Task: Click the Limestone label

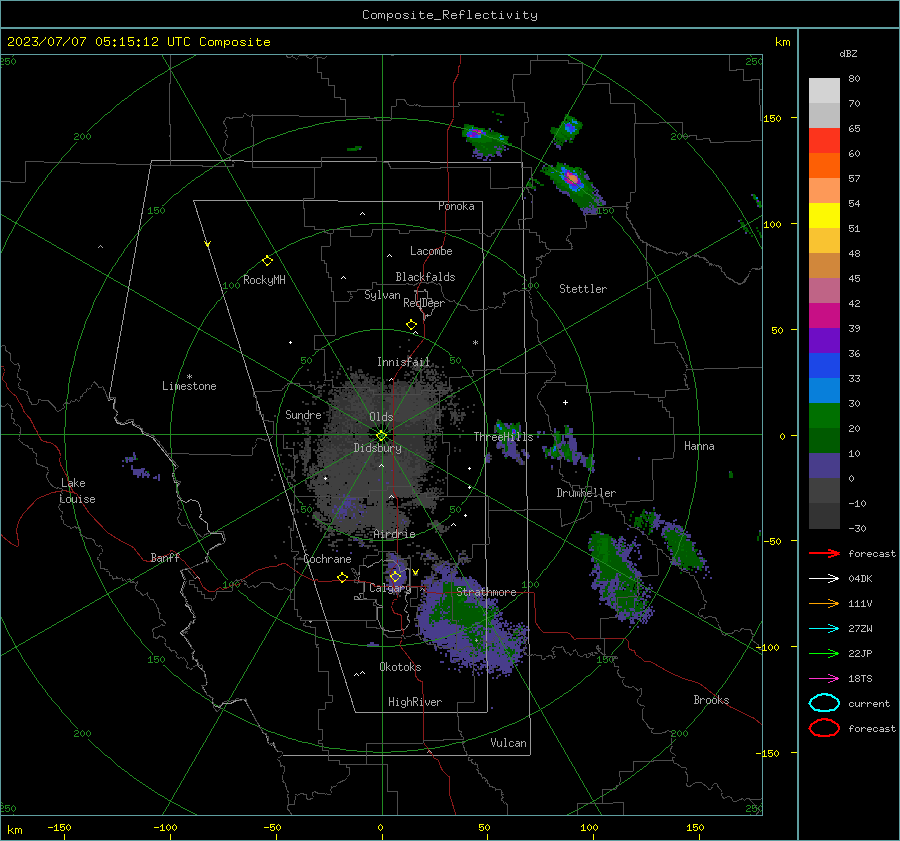Action: coord(189,386)
